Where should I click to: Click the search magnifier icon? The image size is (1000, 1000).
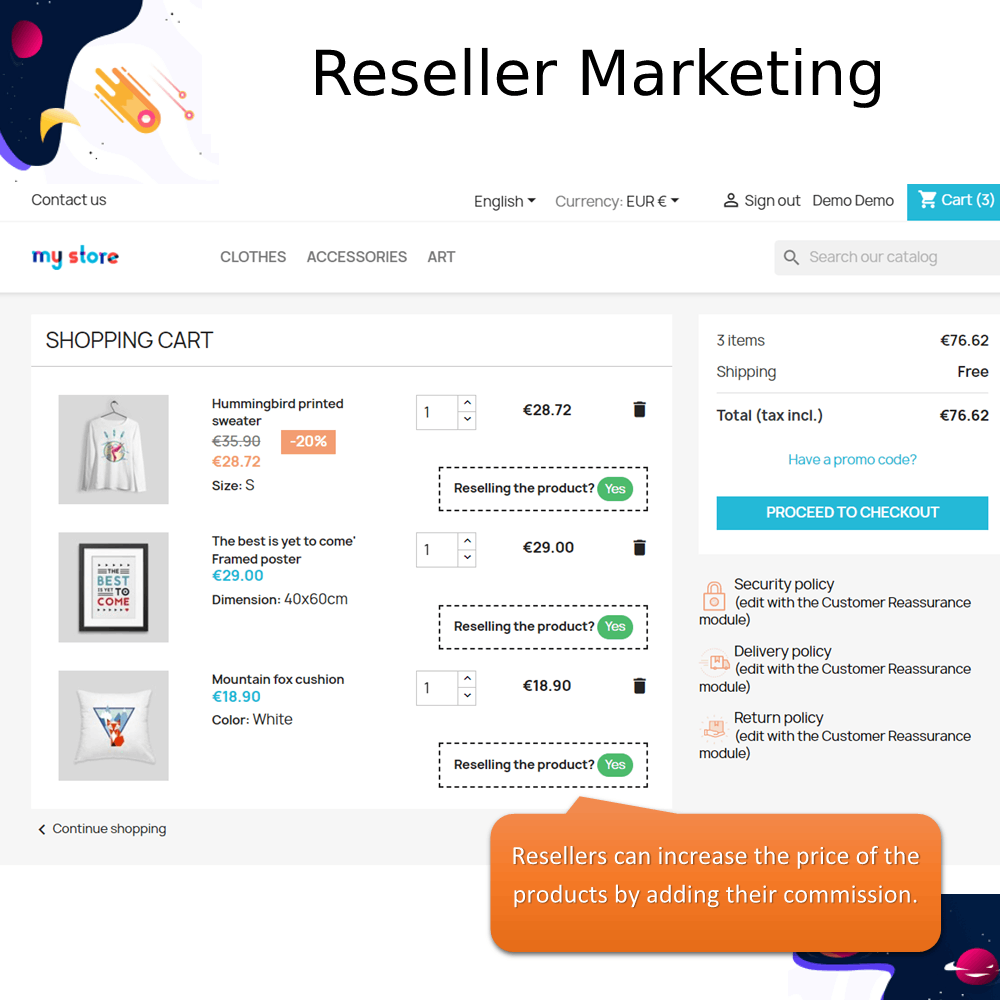(791, 257)
